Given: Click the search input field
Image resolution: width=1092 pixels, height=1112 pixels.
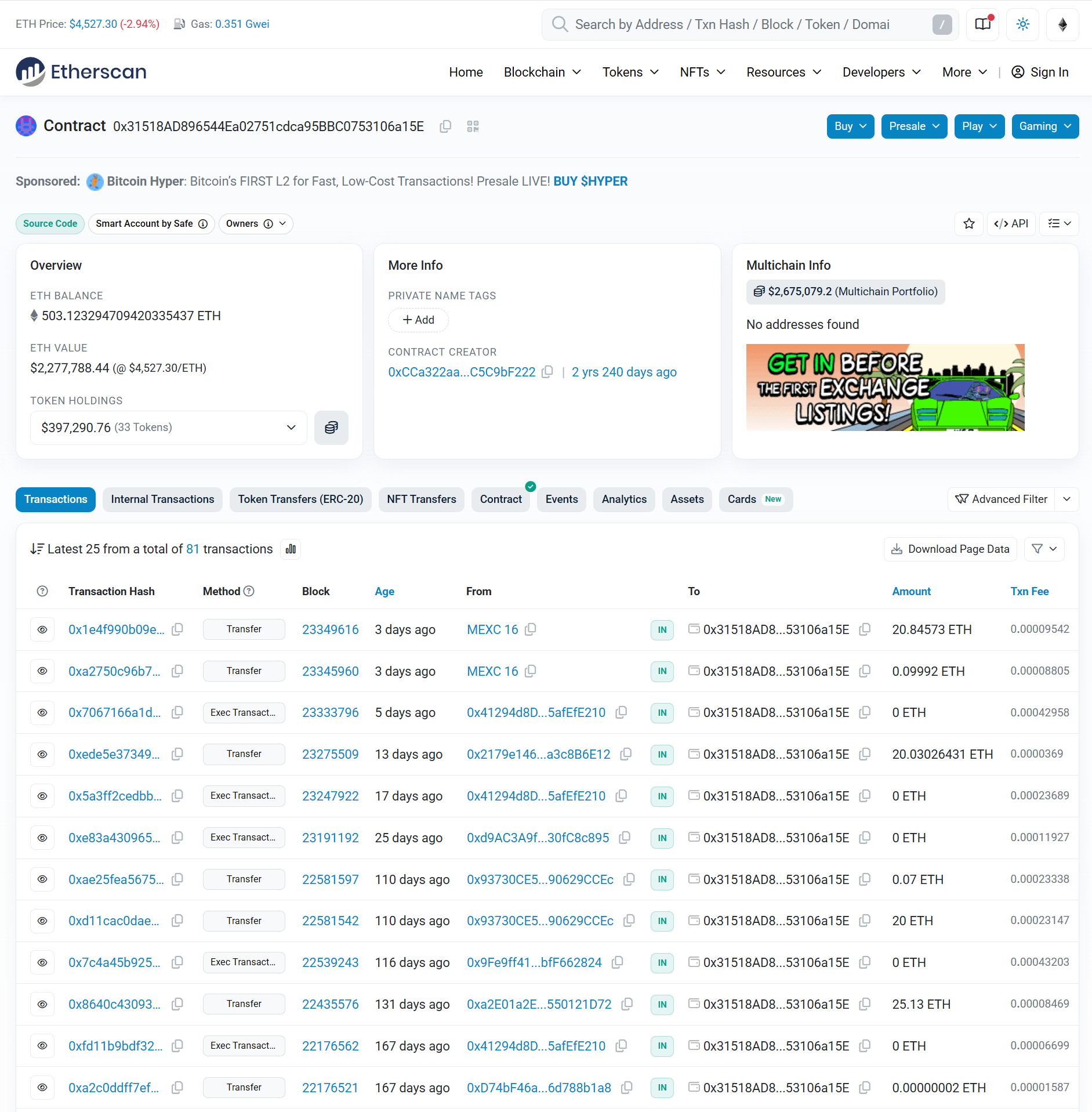Looking at the screenshot, I should (725, 24).
